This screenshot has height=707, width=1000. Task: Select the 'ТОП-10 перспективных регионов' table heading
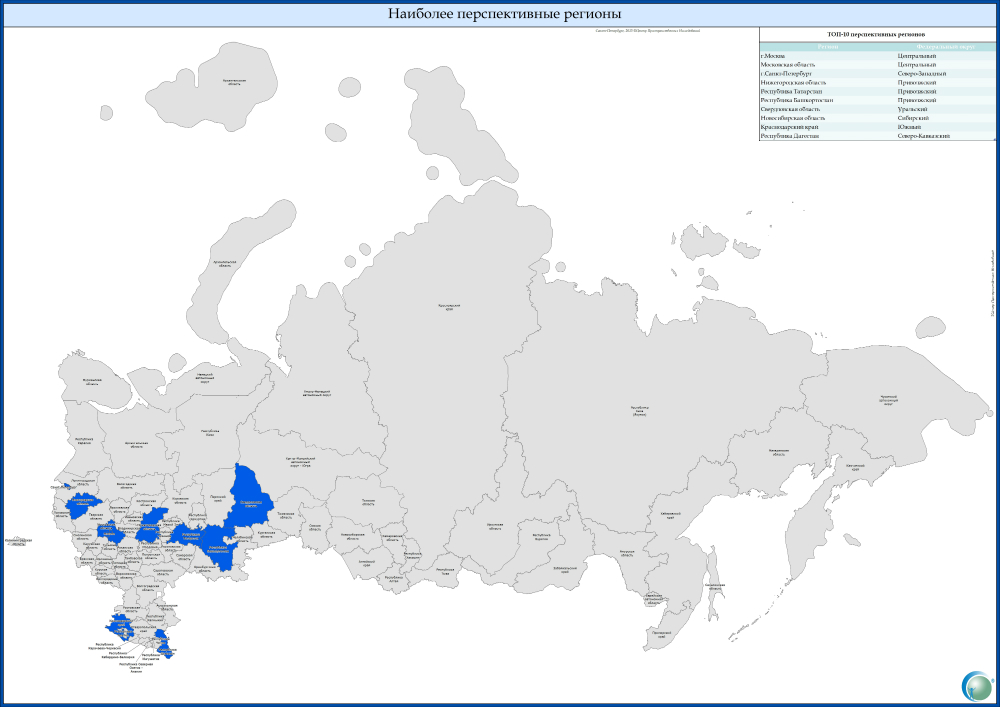pyautogui.click(x=876, y=34)
